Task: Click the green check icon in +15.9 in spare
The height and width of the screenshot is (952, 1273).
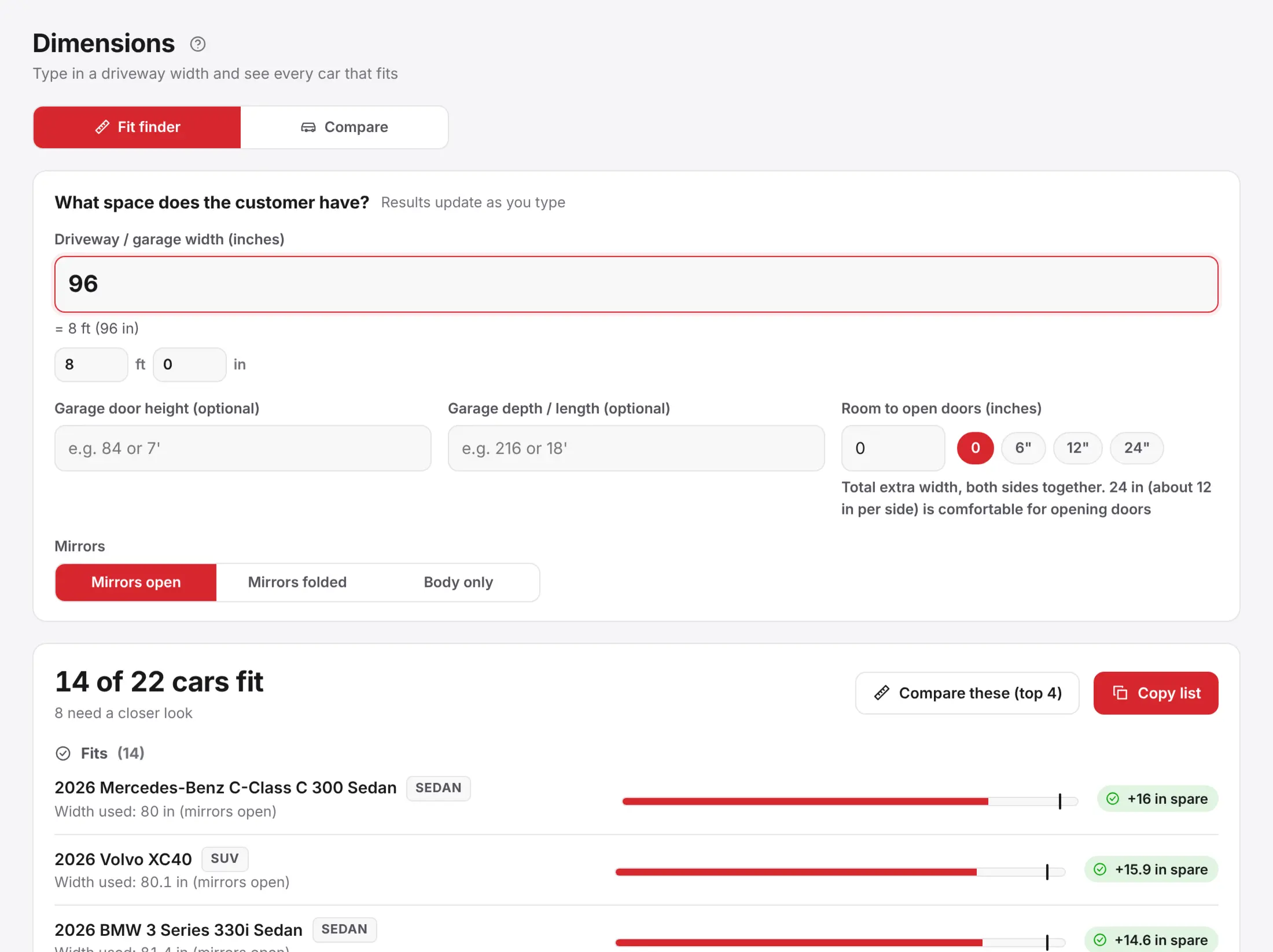Action: click(x=1100, y=870)
